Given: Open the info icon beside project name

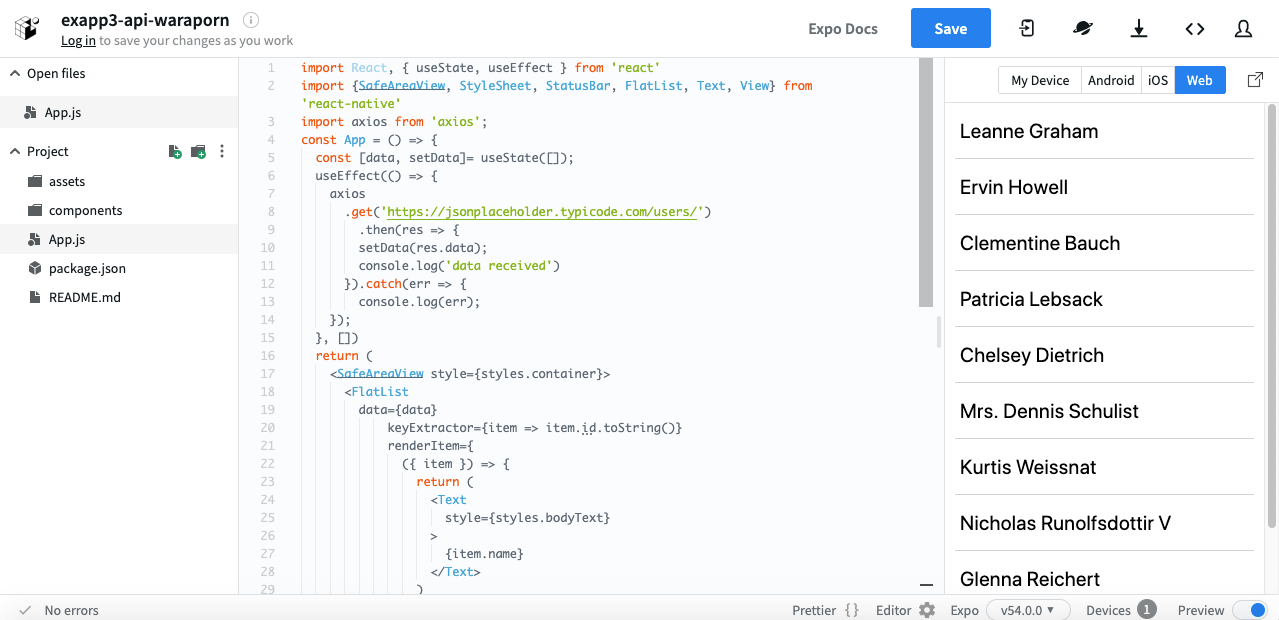Looking at the screenshot, I should click(x=251, y=20).
